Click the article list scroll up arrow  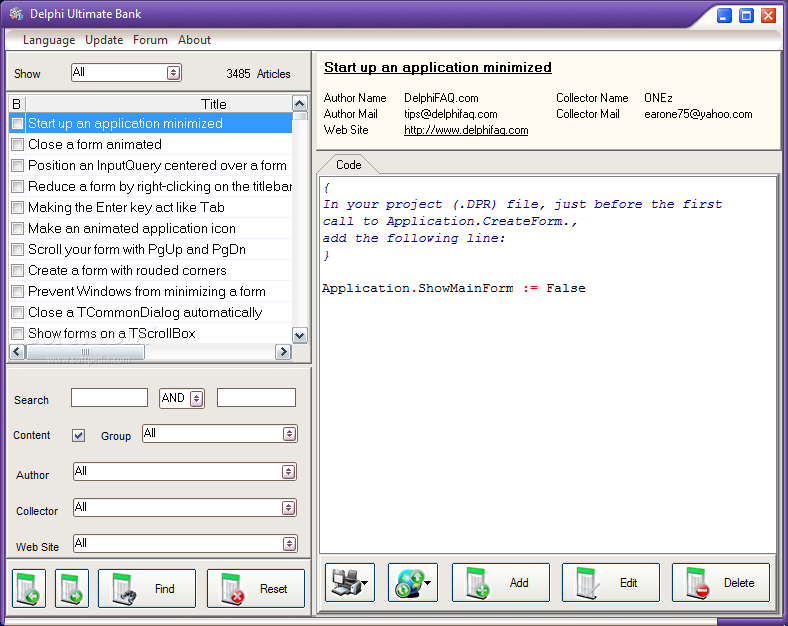click(300, 104)
